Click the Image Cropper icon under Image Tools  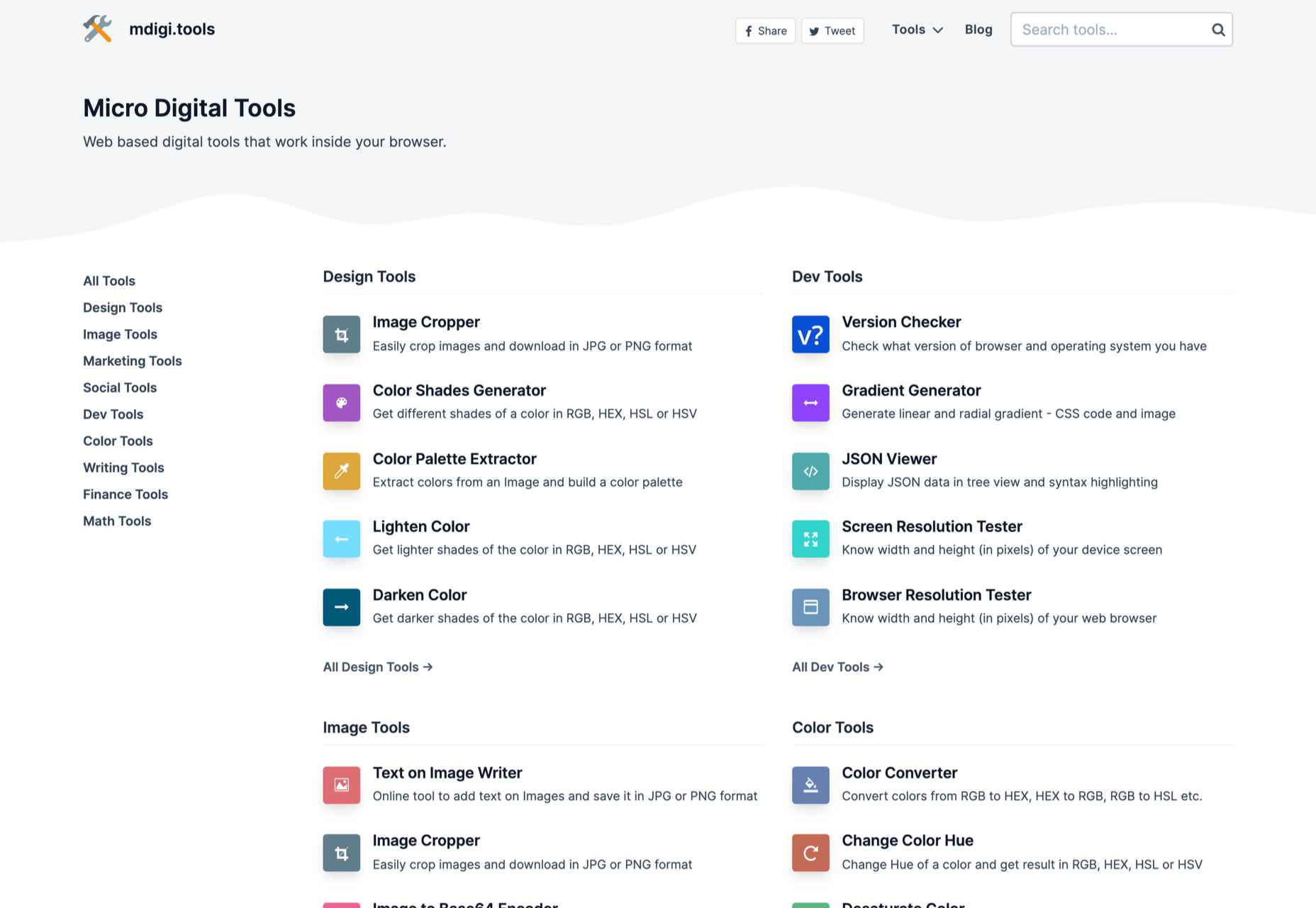pyautogui.click(x=342, y=853)
